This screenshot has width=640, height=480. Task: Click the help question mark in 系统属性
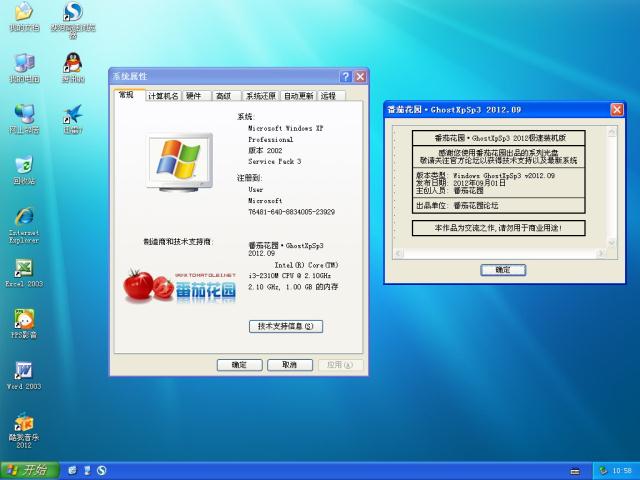click(345, 76)
